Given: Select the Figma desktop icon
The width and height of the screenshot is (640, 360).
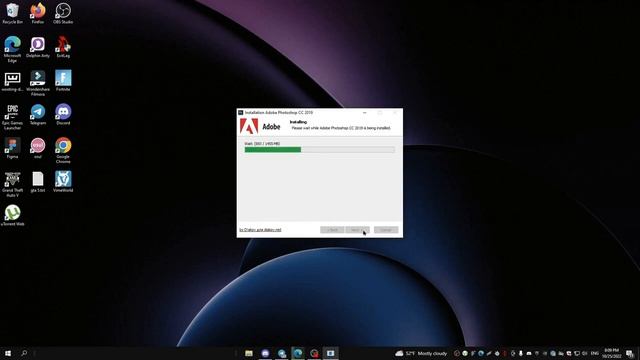Looking at the screenshot, I should pos(12,149).
